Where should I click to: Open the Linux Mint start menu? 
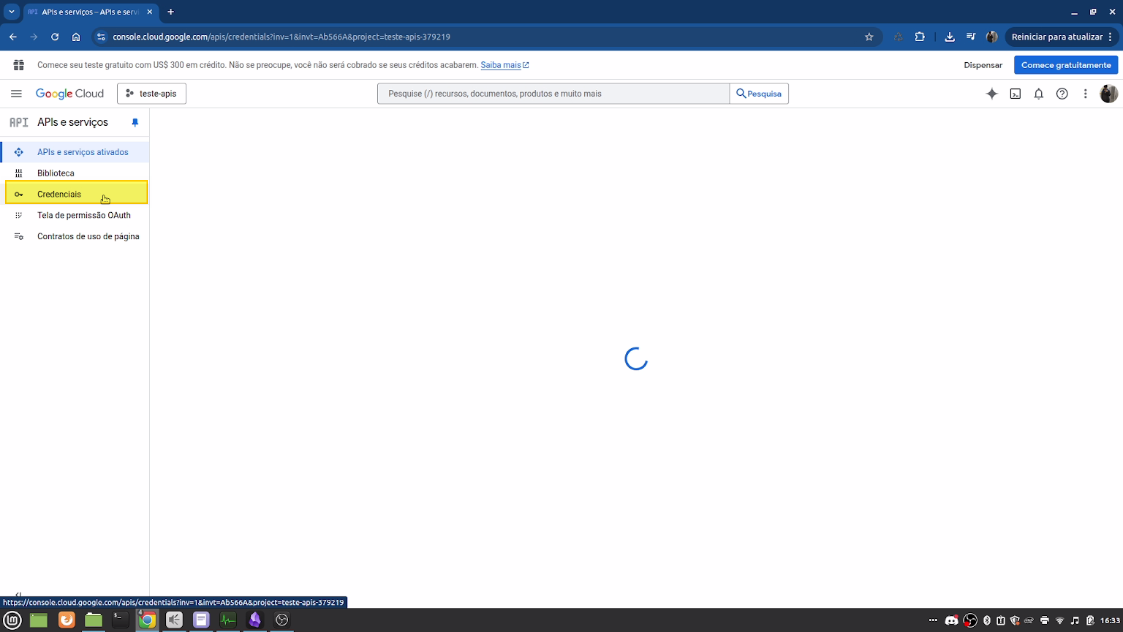coord(12,620)
